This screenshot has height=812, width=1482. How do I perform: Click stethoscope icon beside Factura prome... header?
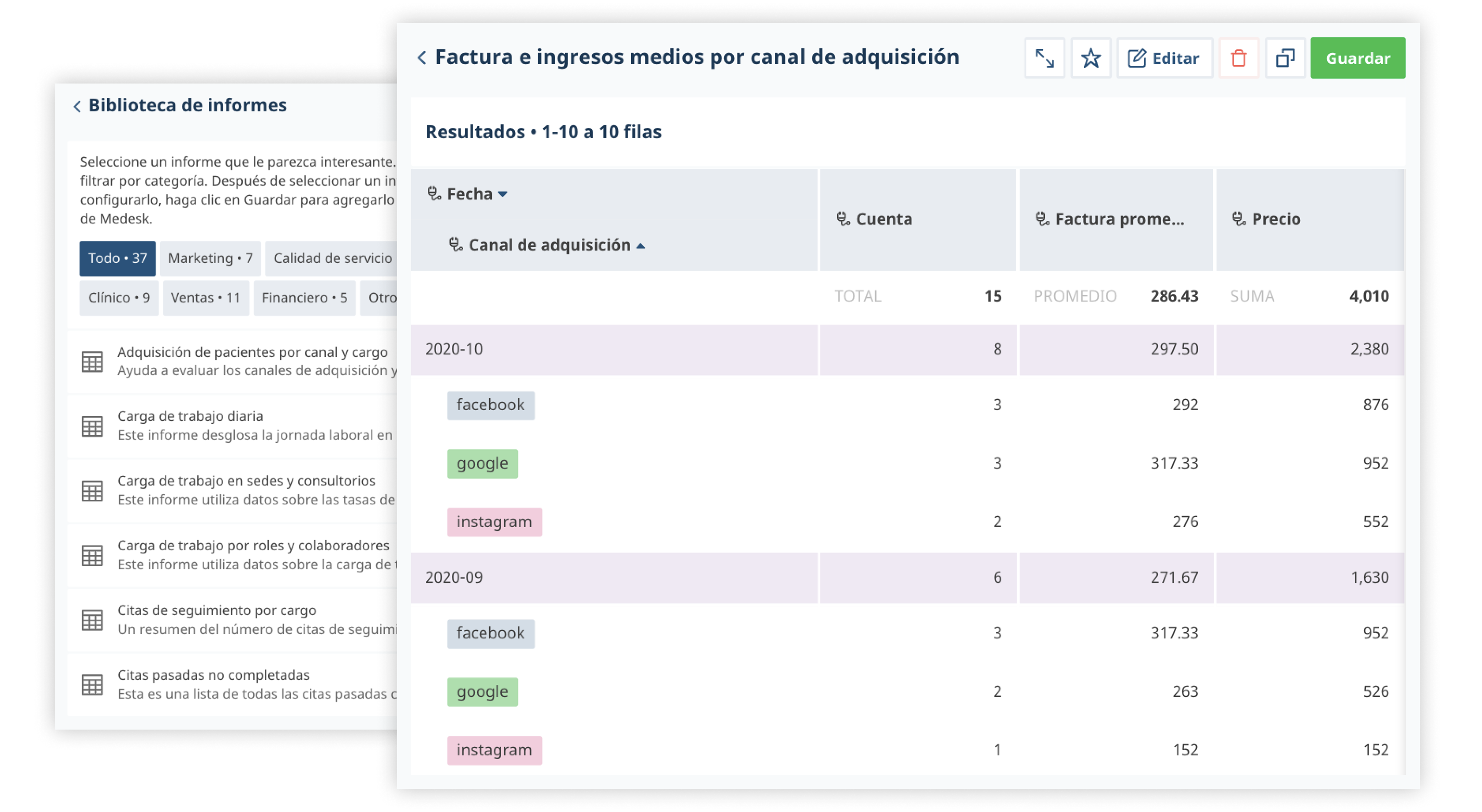click(1042, 219)
